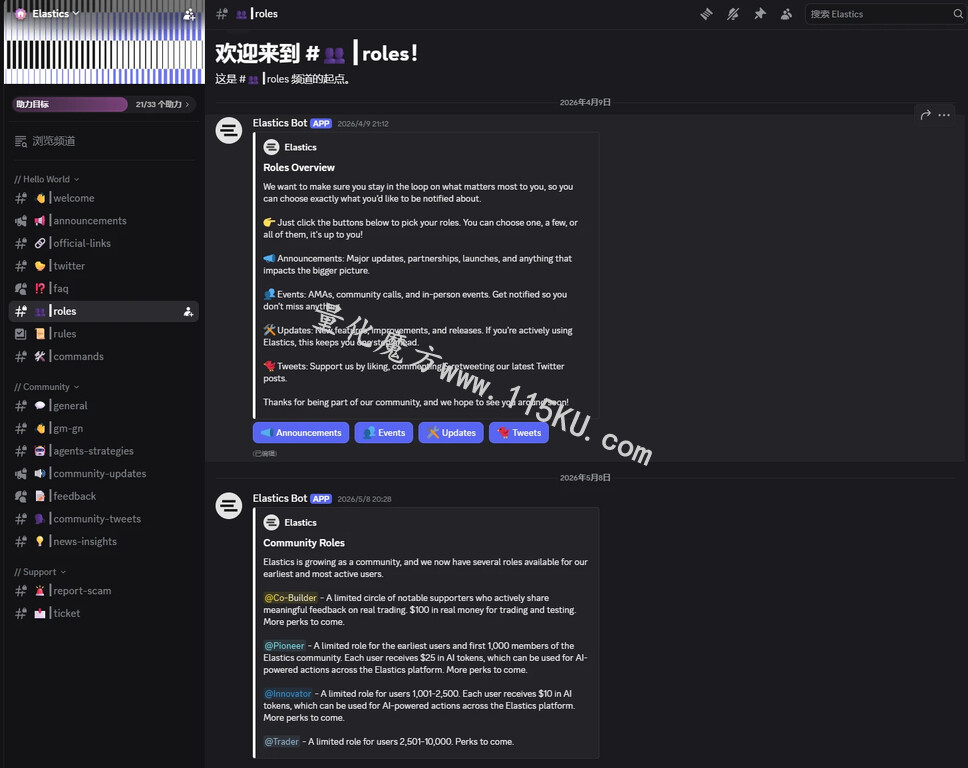Open the Elastics server dropdown menu

point(56,14)
